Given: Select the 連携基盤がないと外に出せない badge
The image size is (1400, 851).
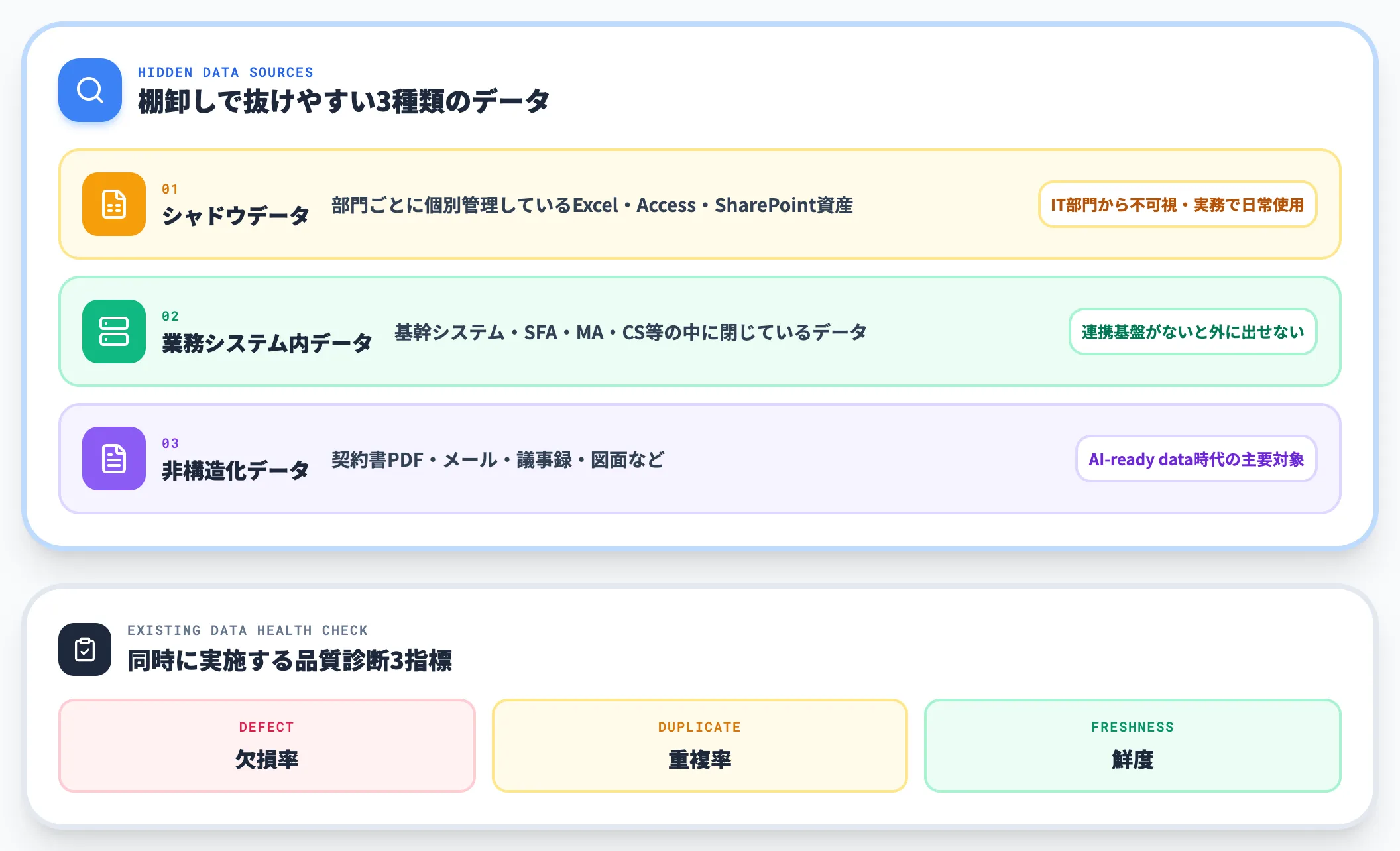Looking at the screenshot, I should pyautogui.click(x=1193, y=332).
